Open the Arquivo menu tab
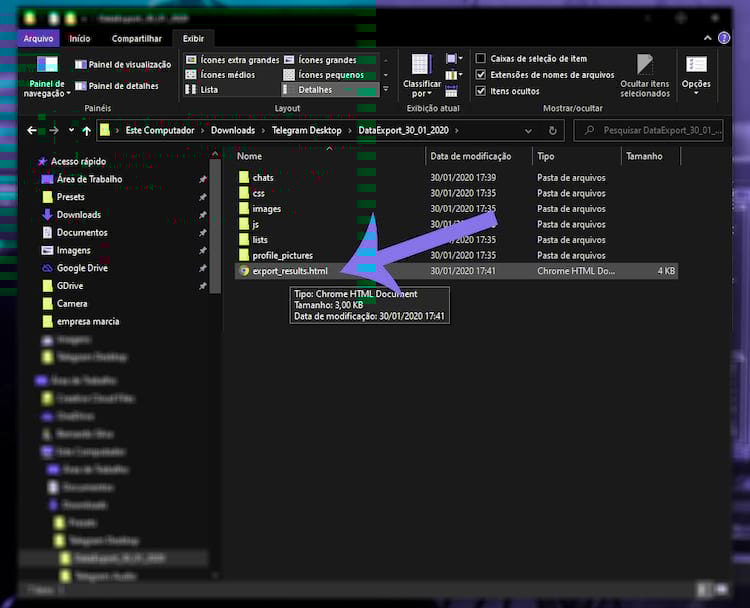 click(39, 39)
